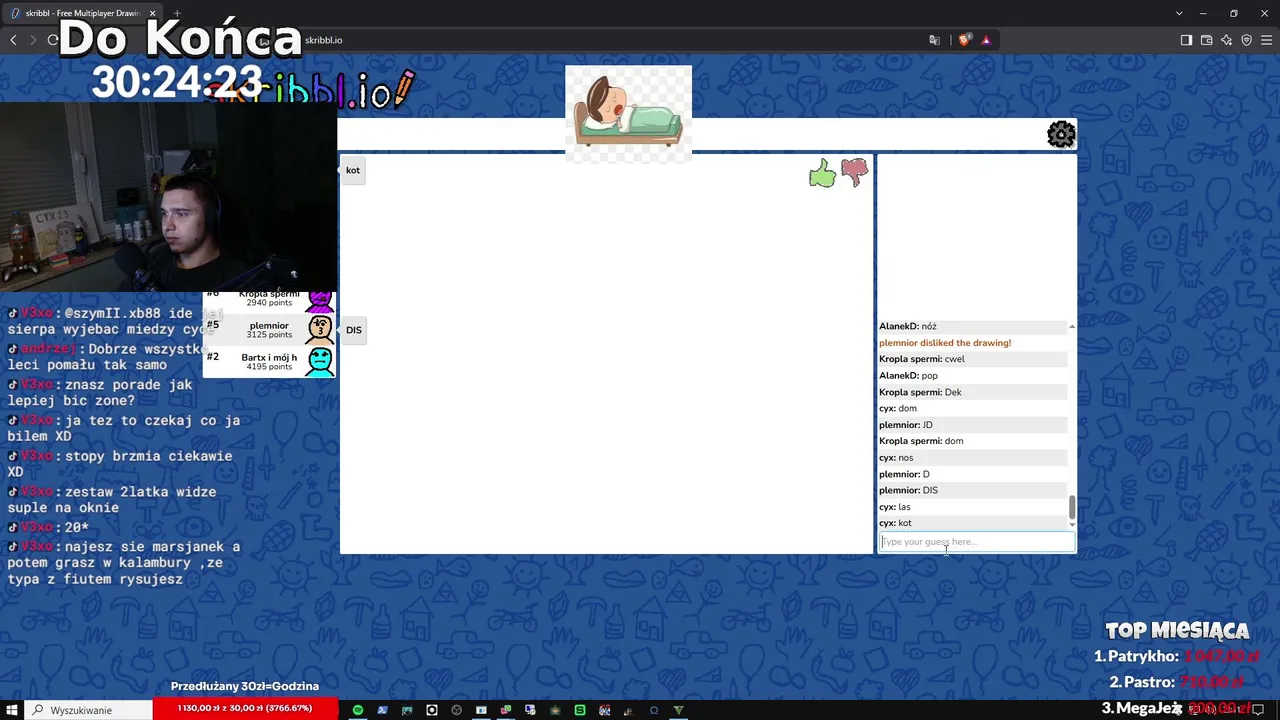The image size is (1280, 720).
Task: Open green V-shaped taskbar app
Action: coord(679,710)
